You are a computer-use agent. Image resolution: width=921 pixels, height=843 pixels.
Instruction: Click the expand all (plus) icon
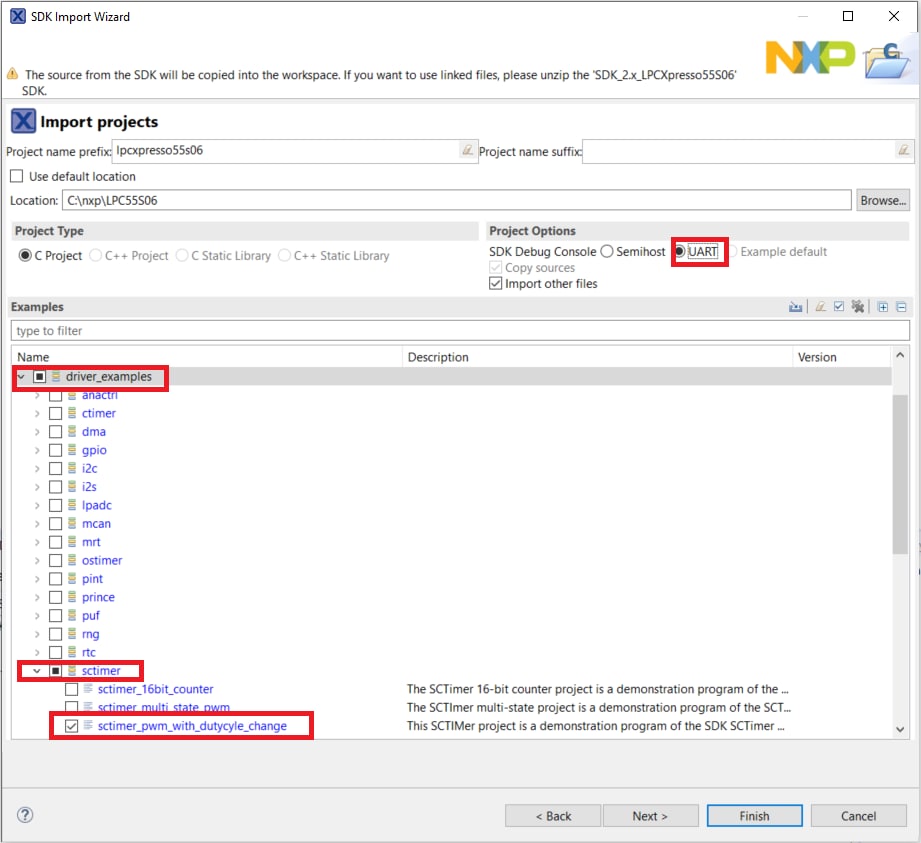[883, 307]
